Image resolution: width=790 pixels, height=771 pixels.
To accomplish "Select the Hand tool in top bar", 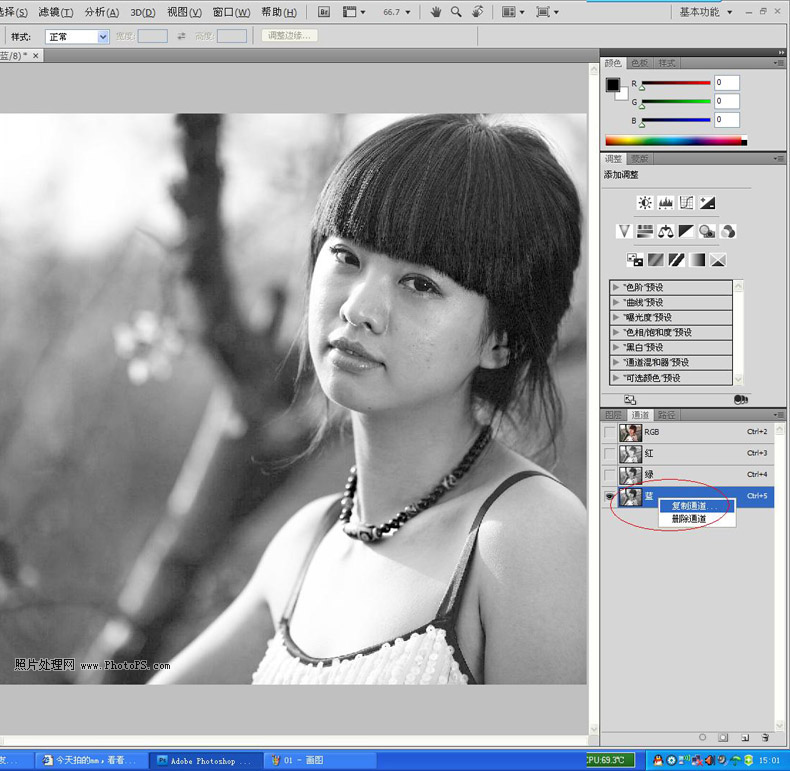I will click(x=436, y=12).
